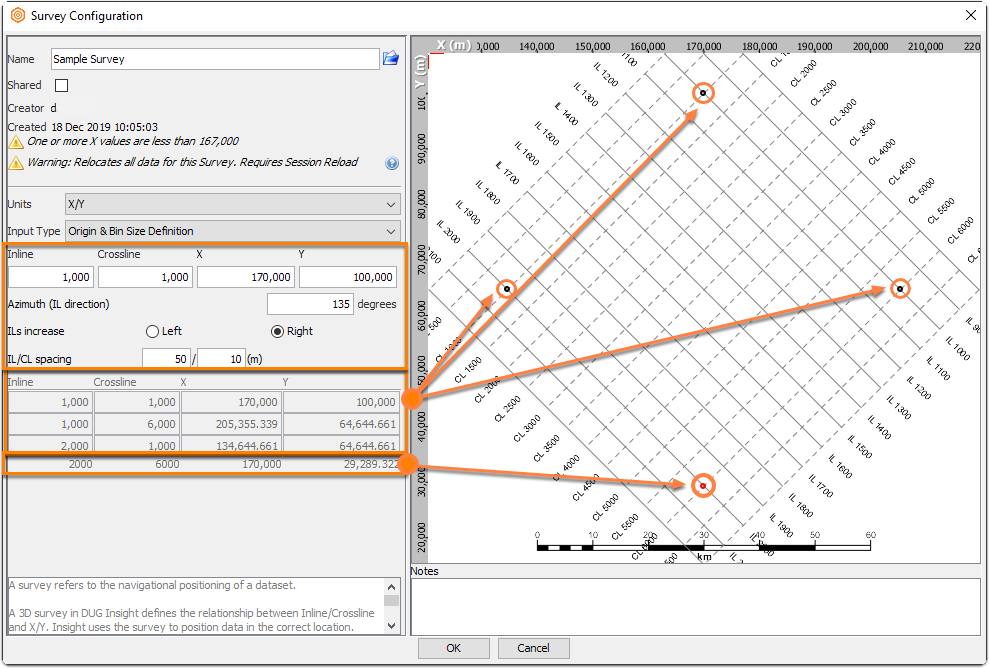
Task: Open the folder icon beside the Name field
Action: coord(390,59)
